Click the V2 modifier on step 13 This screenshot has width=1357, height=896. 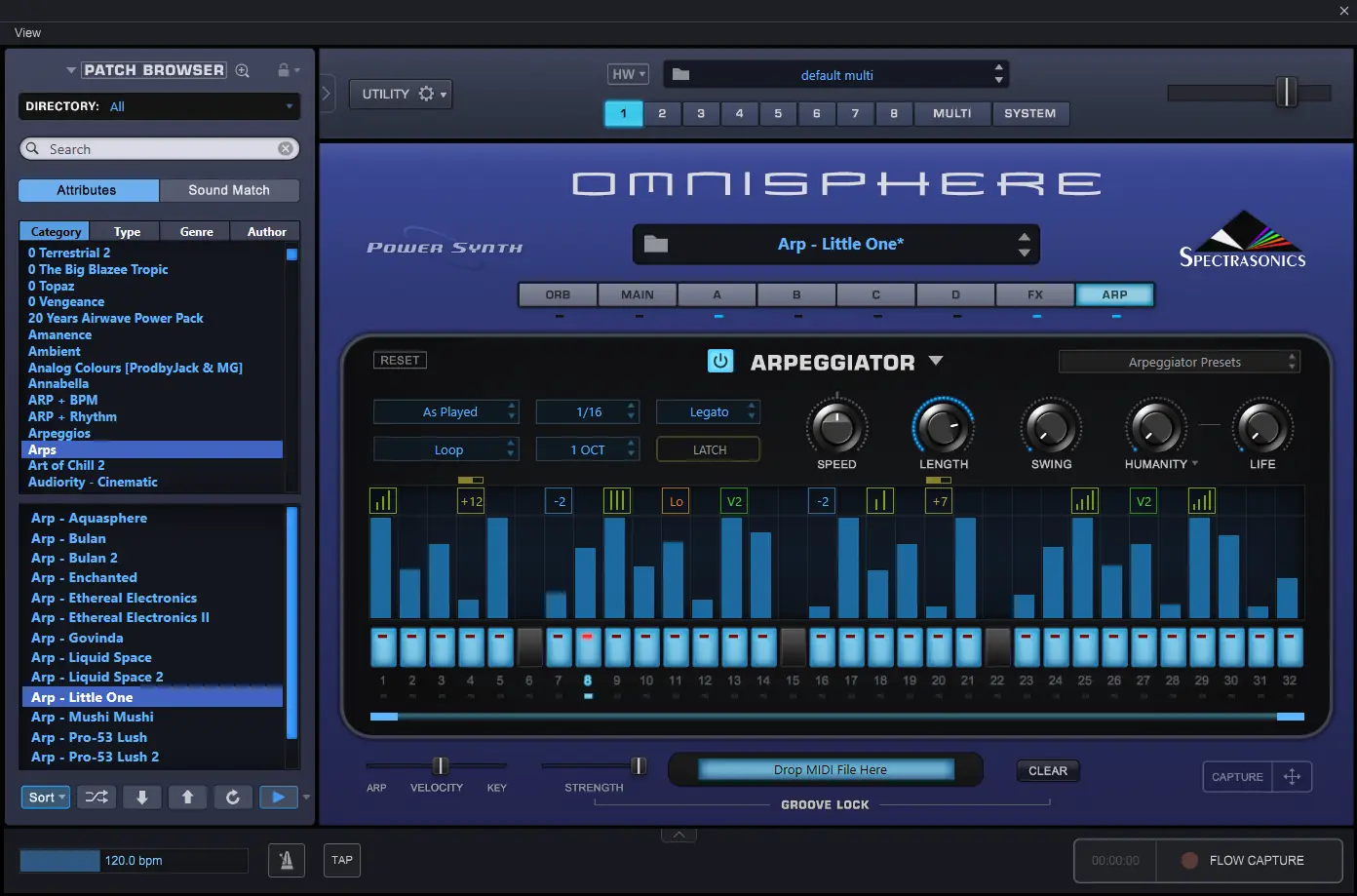[734, 501]
